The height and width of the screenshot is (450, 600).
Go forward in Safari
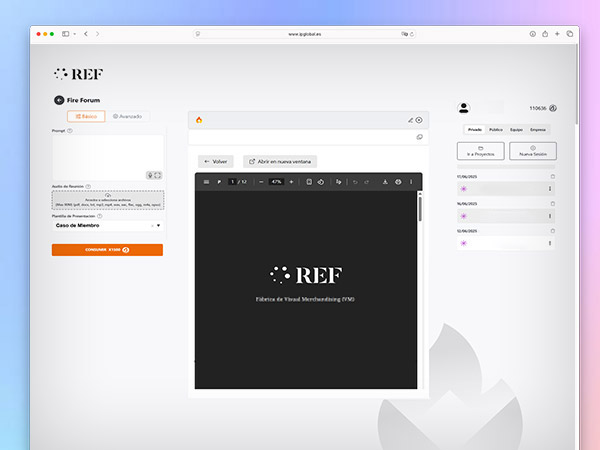tap(98, 34)
